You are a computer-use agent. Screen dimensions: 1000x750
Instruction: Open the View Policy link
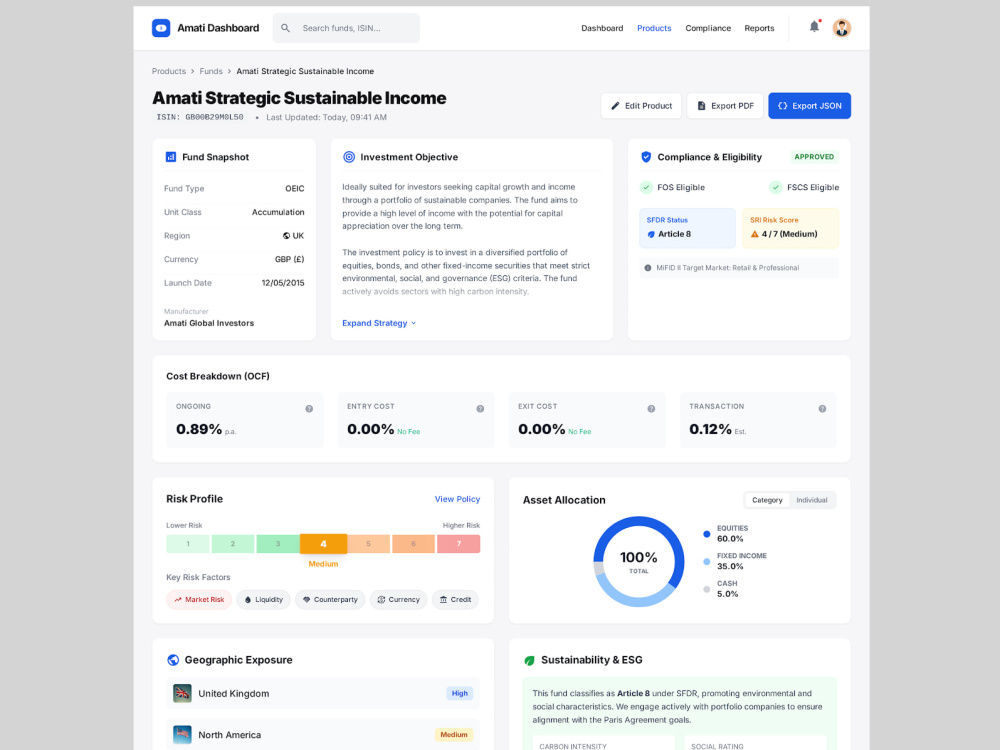tap(457, 499)
